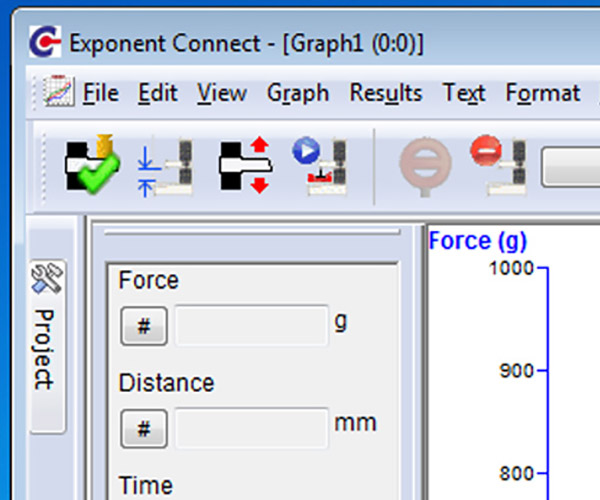Click the Force value field in grams

(x=251, y=326)
